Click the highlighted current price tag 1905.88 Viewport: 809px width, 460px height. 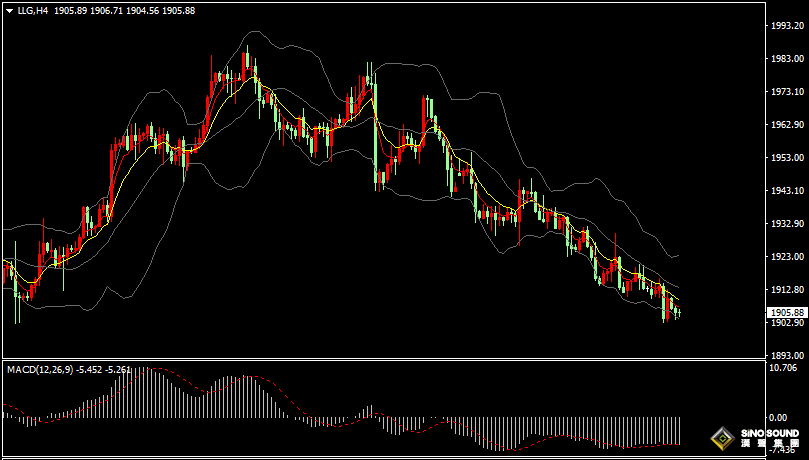[x=785, y=312]
